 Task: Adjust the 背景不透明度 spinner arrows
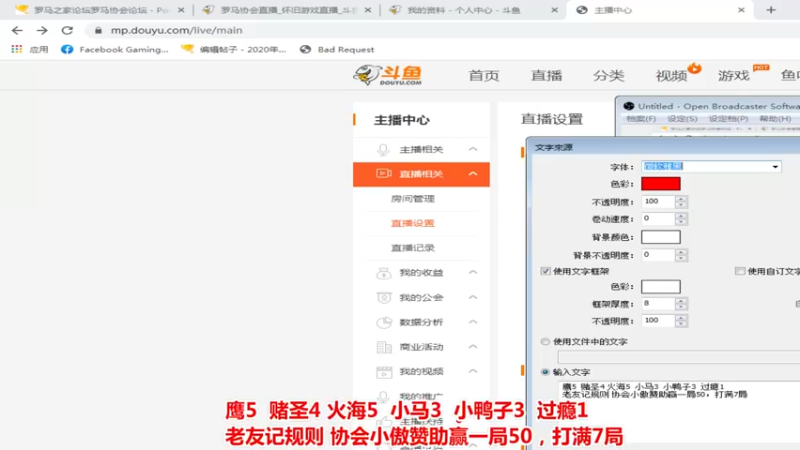tap(681, 255)
